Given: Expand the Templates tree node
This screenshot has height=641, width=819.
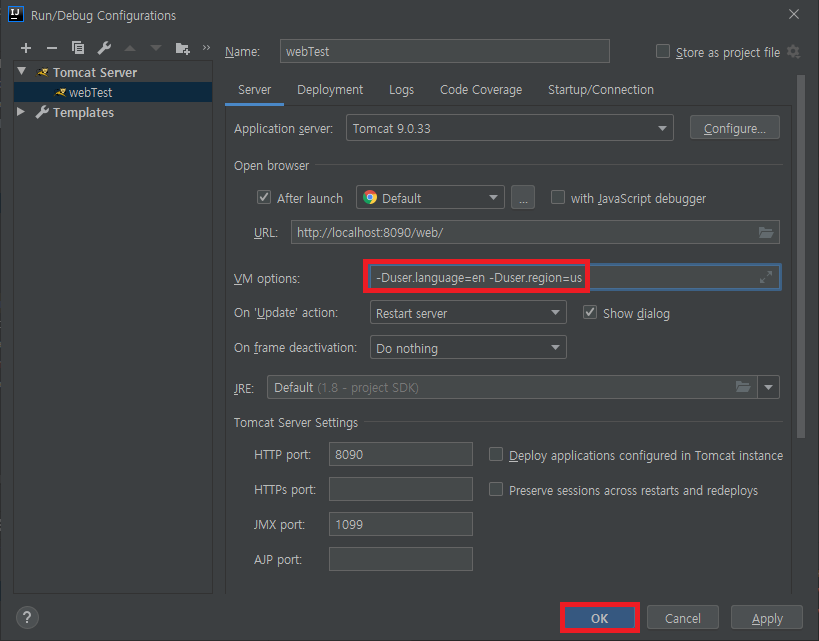Looking at the screenshot, I should (21, 111).
